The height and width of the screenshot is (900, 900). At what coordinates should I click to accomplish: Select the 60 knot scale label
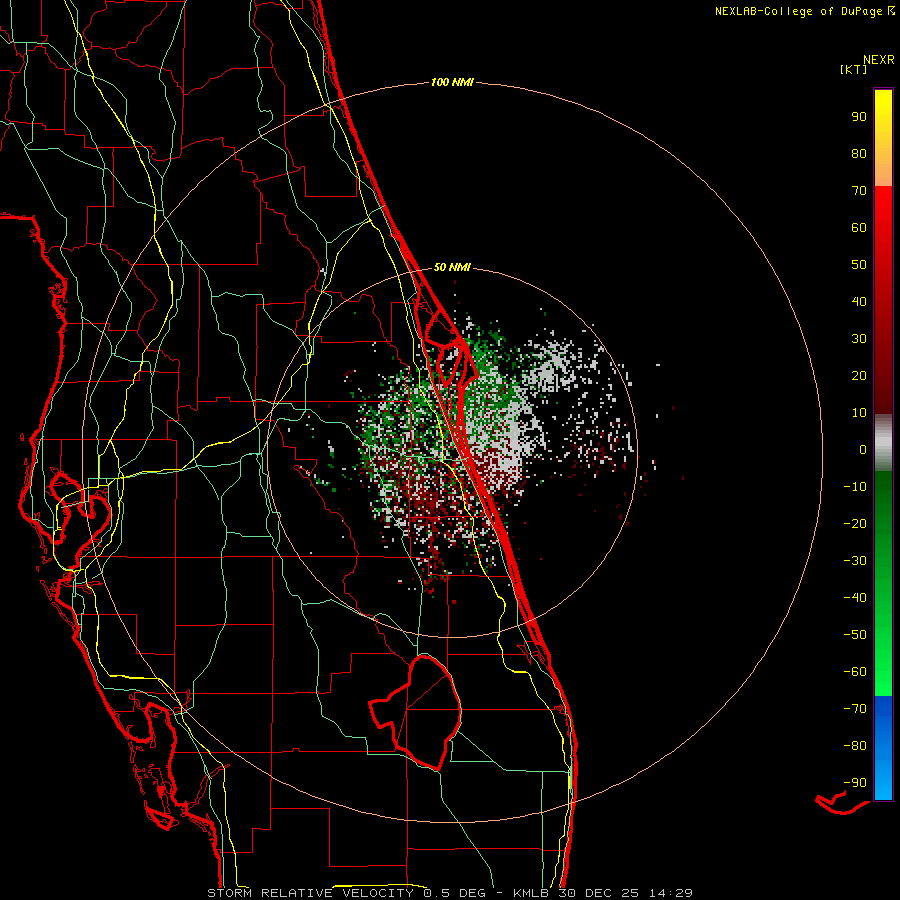tap(859, 228)
